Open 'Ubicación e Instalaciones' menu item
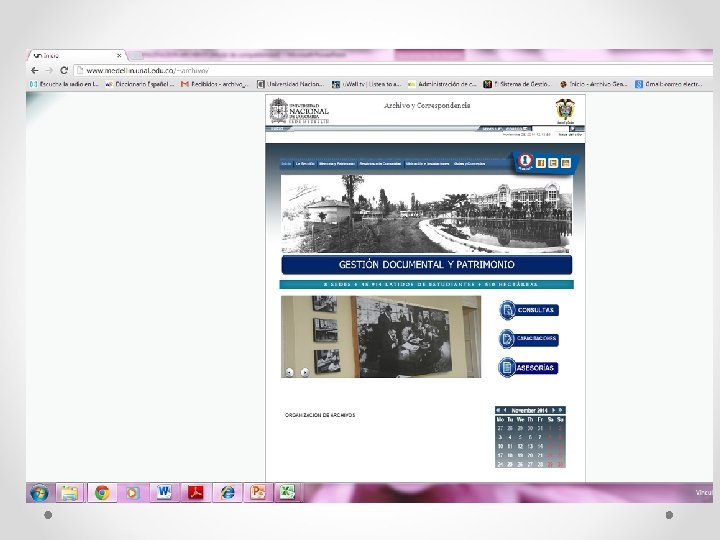The width and height of the screenshot is (720, 540). point(428,163)
